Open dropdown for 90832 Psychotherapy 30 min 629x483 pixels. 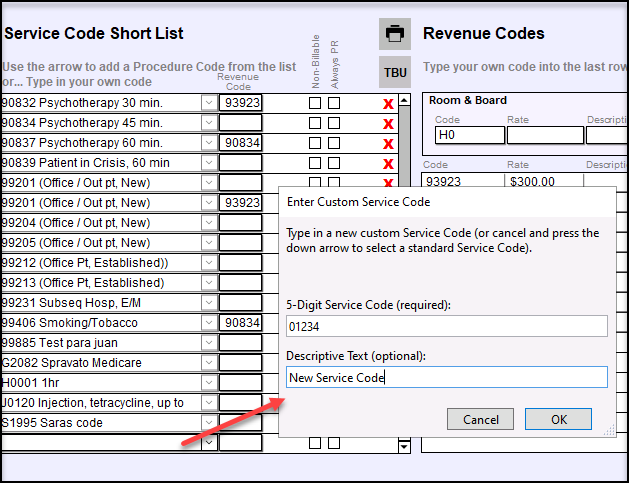[209, 103]
